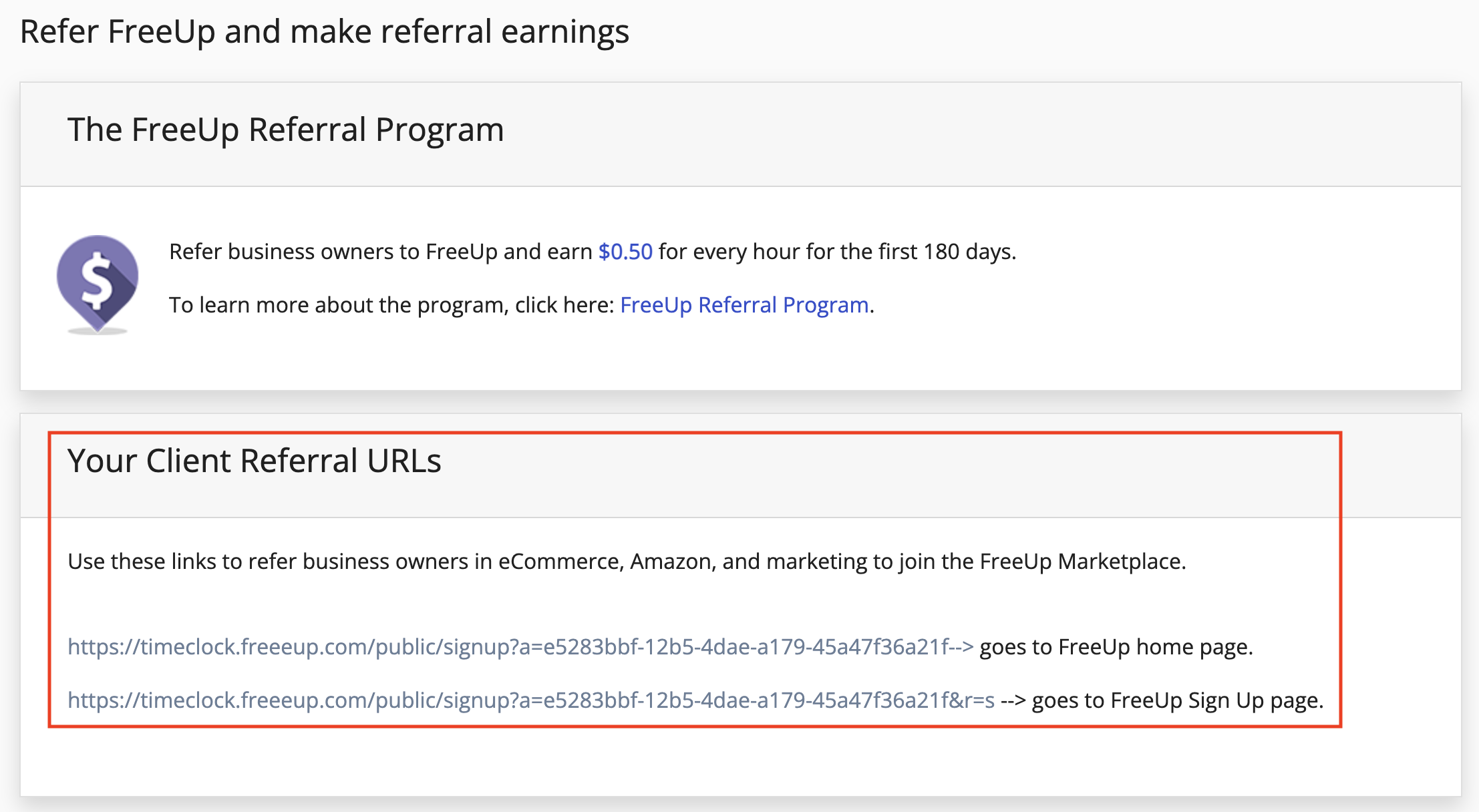Image resolution: width=1479 pixels, height=812 pixels.
Task: Select 'The FreeUp Referral Program' panel heading
Action: (x=286, y=130)
